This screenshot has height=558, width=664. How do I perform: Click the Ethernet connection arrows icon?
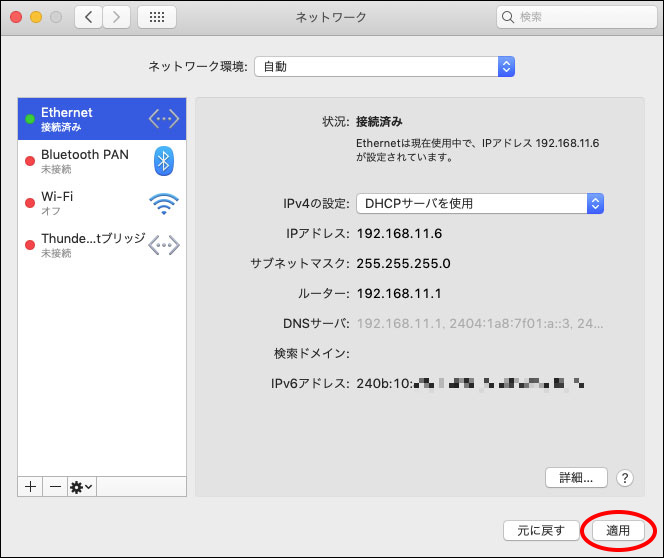point(164,119)
